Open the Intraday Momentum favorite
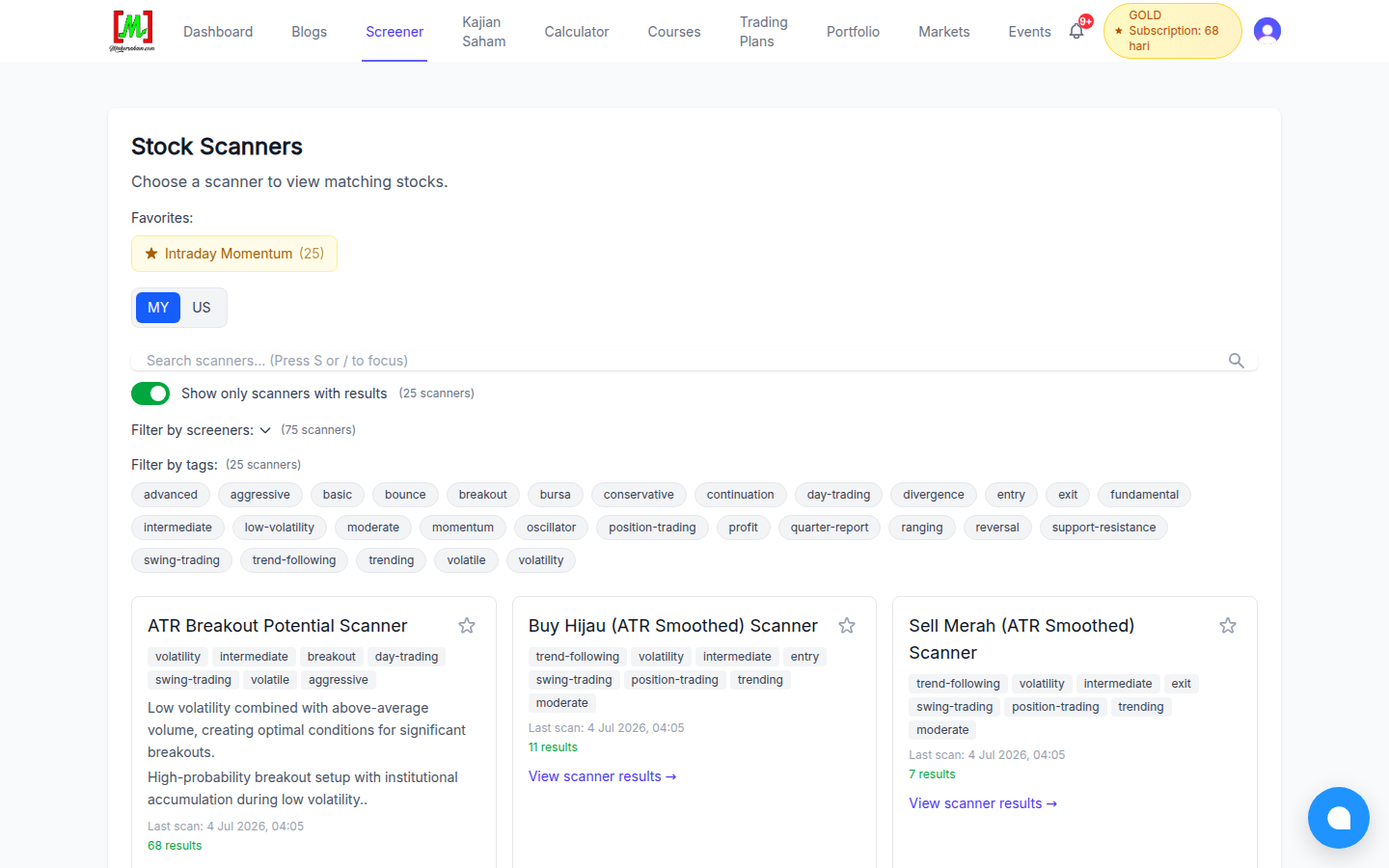 (234, 254)
